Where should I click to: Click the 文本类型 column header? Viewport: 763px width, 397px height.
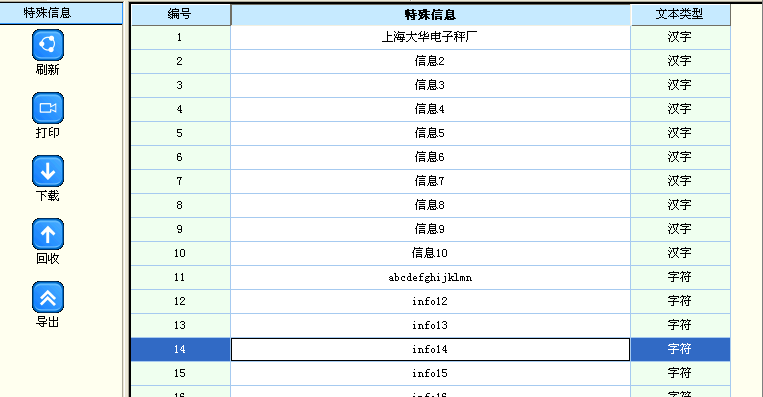680,15
